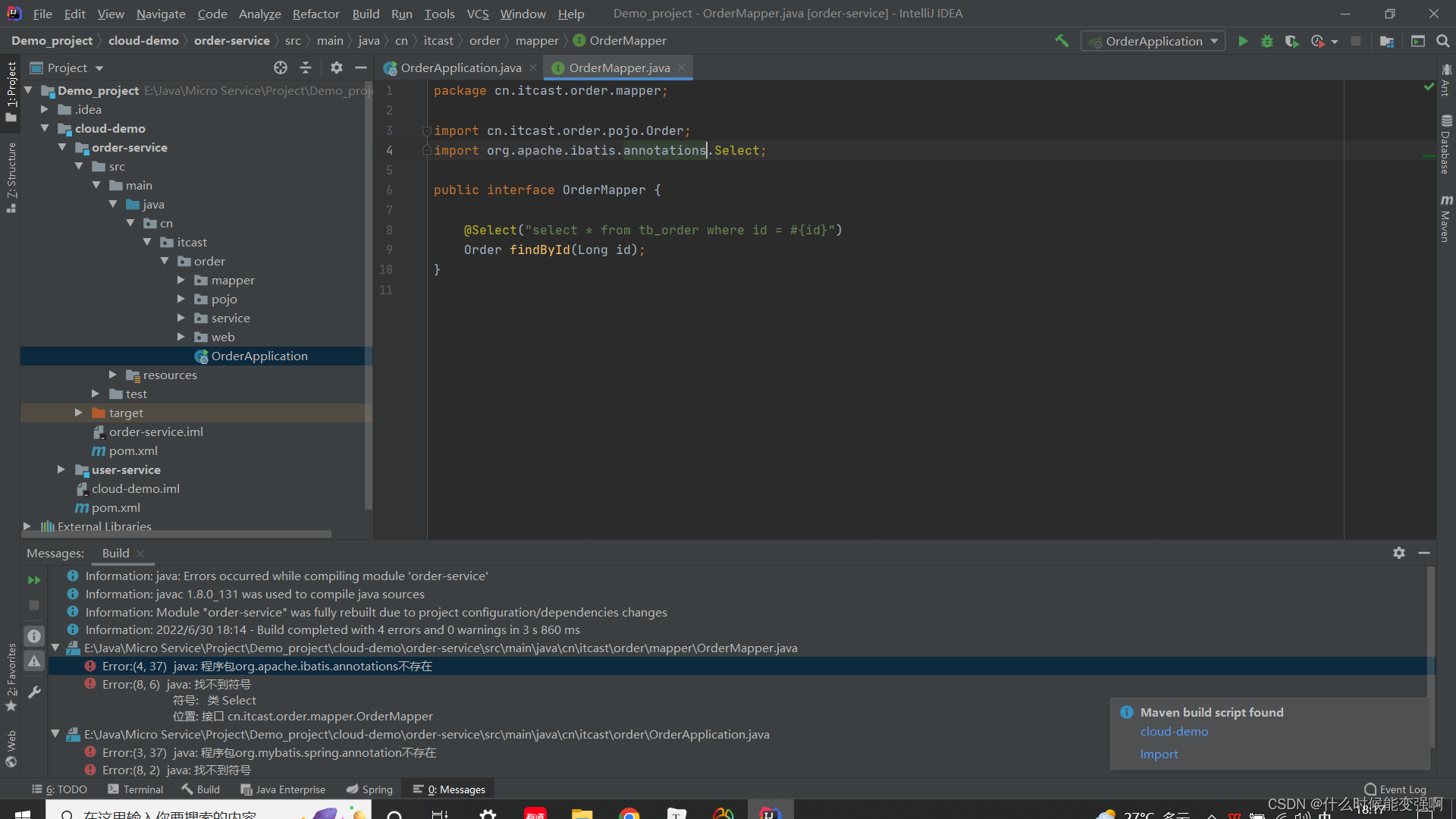The height and width of the screenshot is (819, 1456).
Task: Open the Refactor menu
Action: tap(315, 14)
